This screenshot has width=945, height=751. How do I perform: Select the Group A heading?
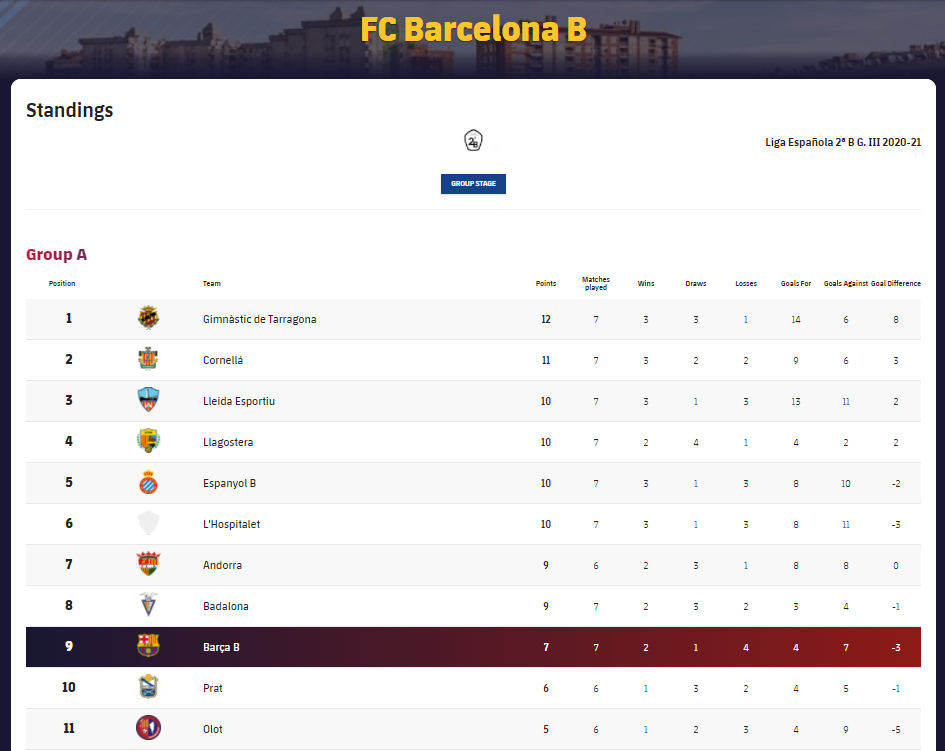point(56,254)
